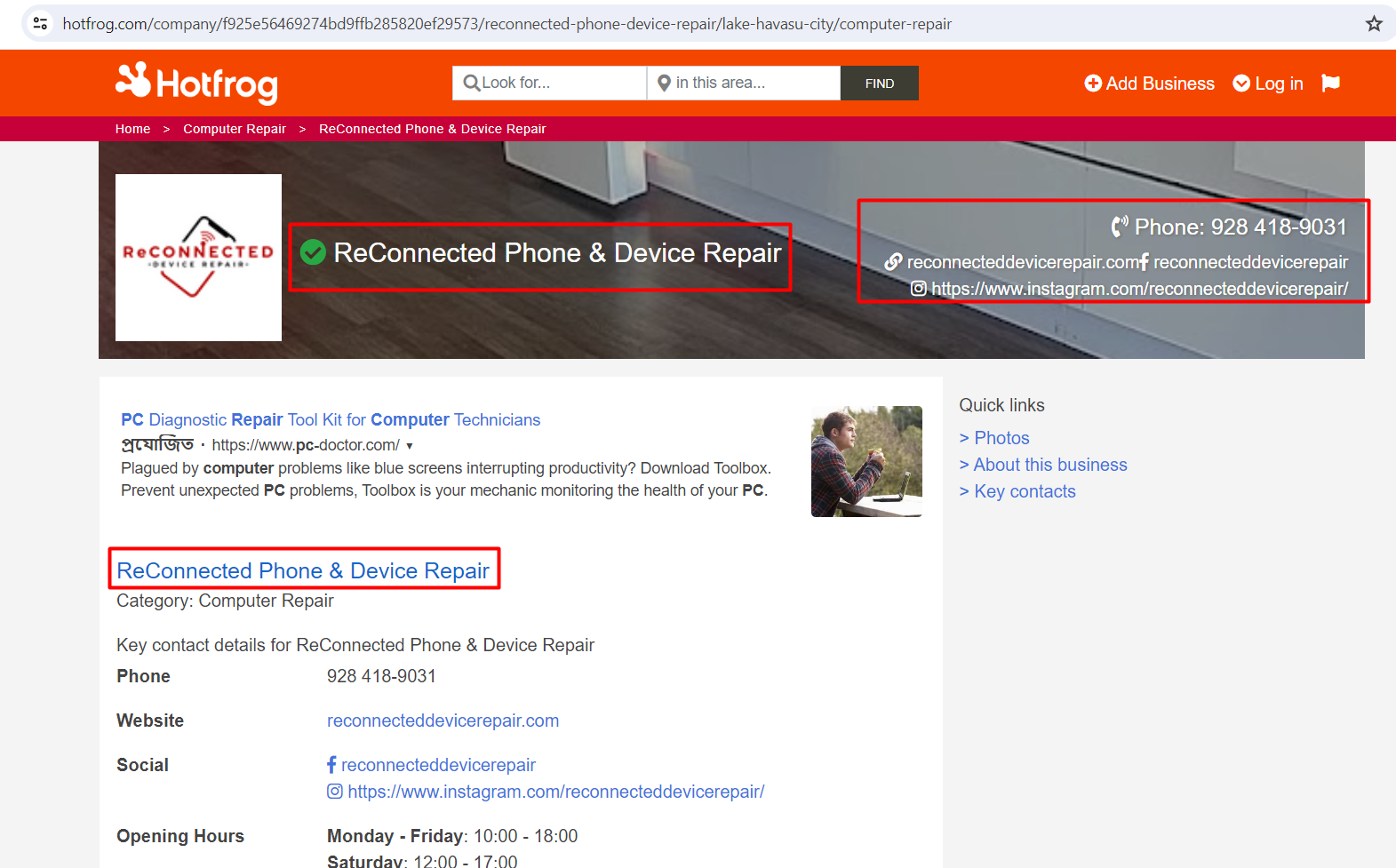This screenshot has width=1396, height=868.
Task: Go to Home breadcrumb
Action: tap(132, 129)
